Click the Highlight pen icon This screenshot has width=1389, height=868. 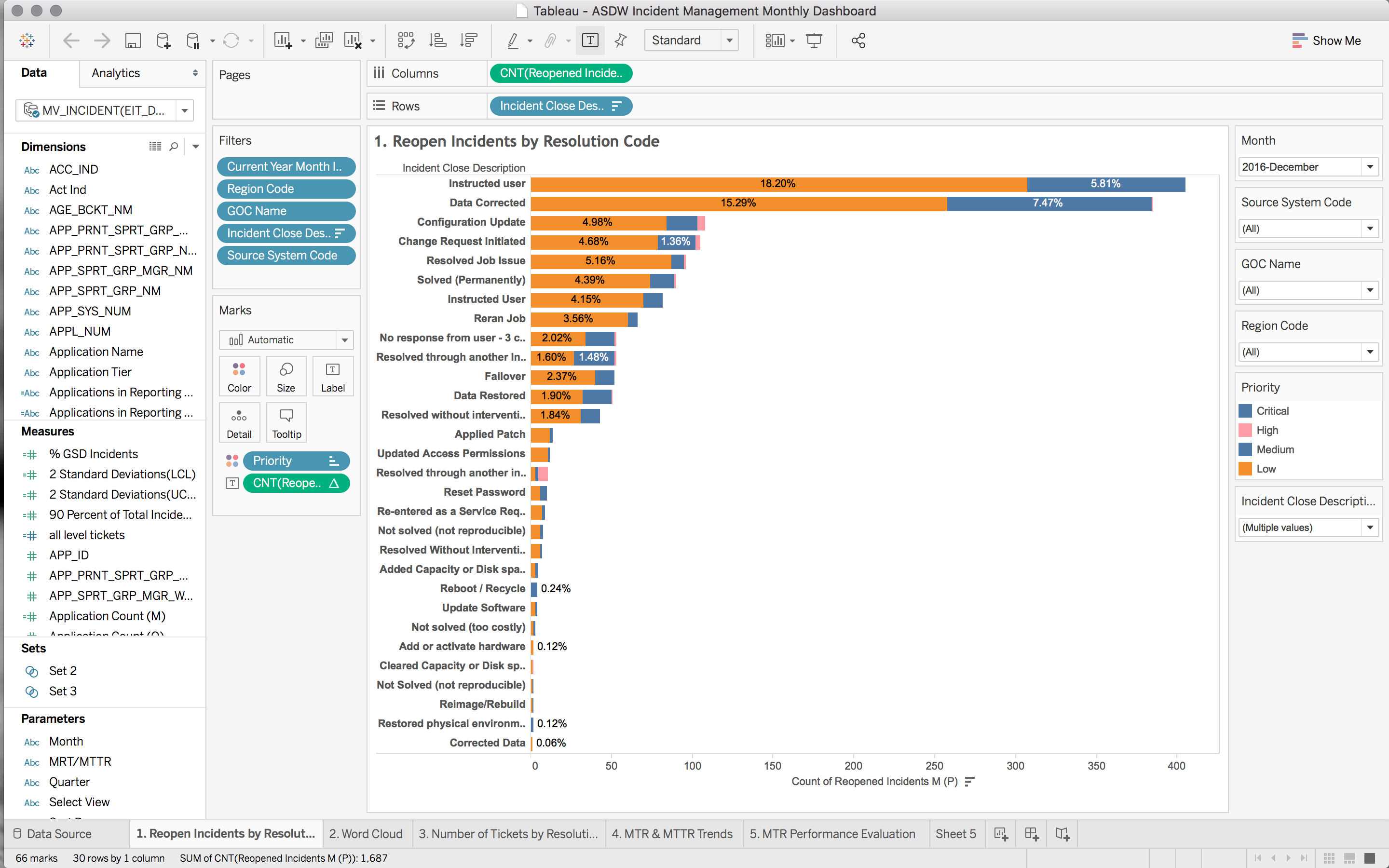tap(513, 40)
